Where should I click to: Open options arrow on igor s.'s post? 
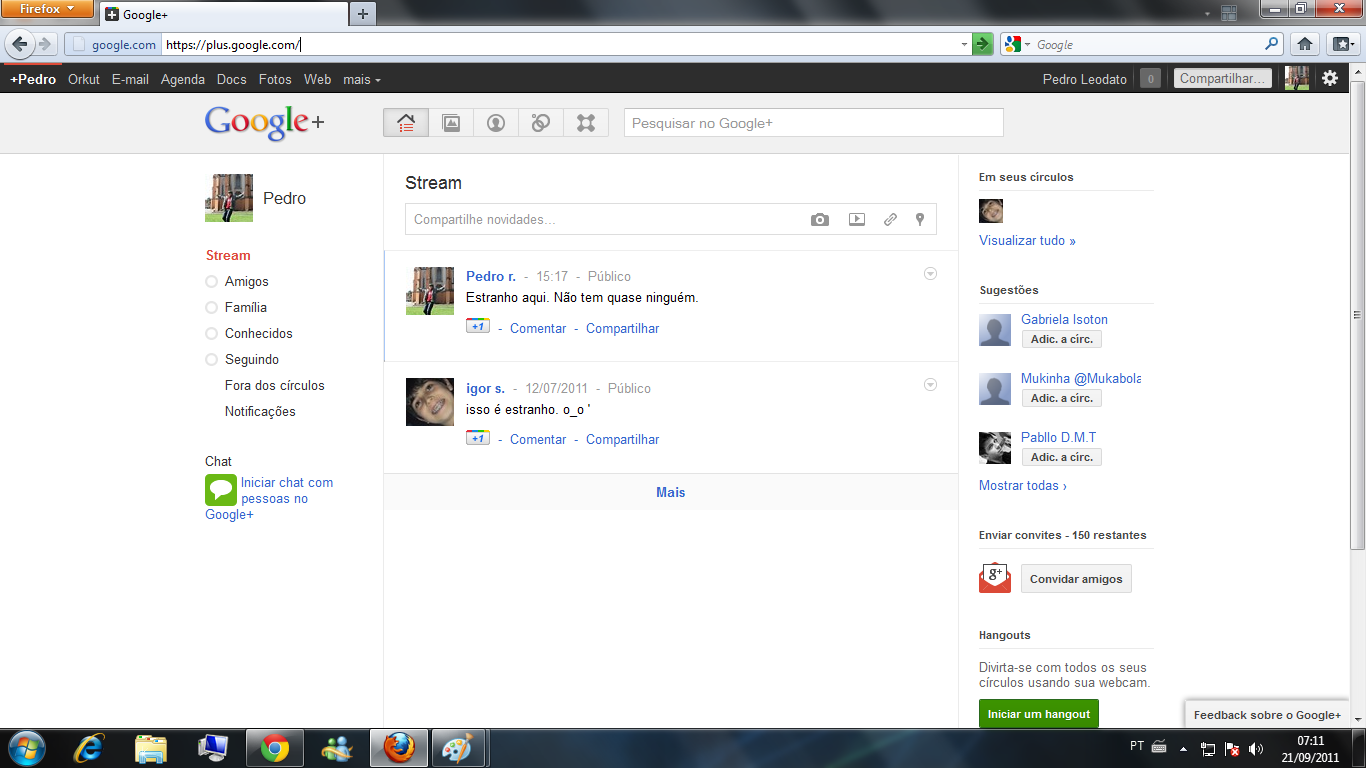[930, 385]
